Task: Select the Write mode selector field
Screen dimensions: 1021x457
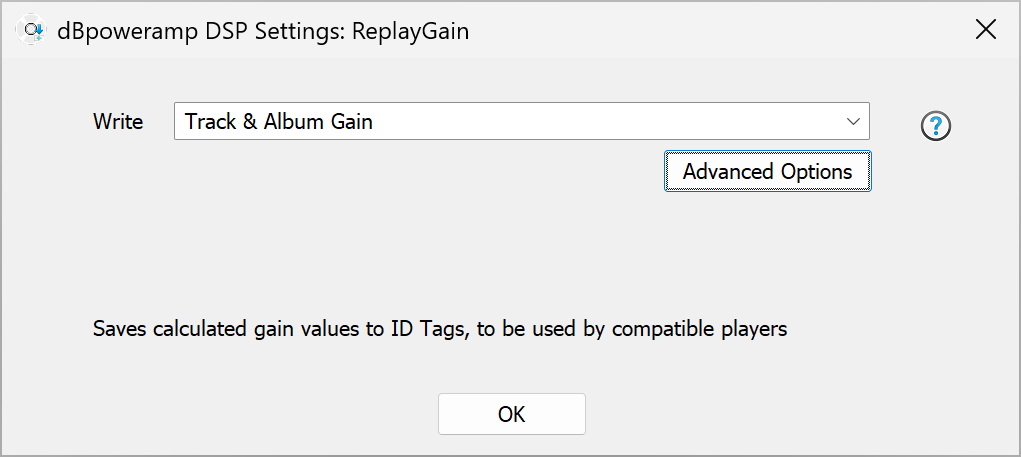Action: [x=520, y=122]
